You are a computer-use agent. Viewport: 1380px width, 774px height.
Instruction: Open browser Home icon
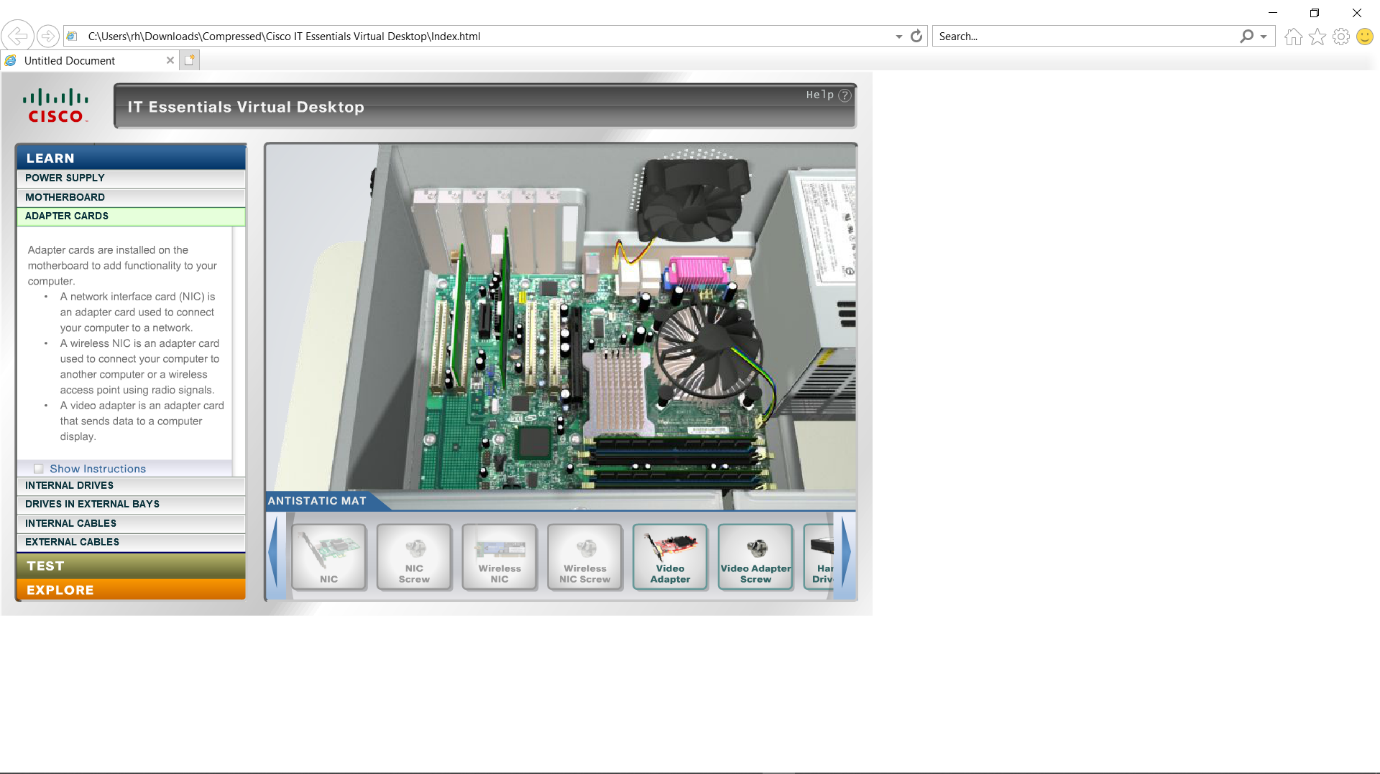point(1294,36)
